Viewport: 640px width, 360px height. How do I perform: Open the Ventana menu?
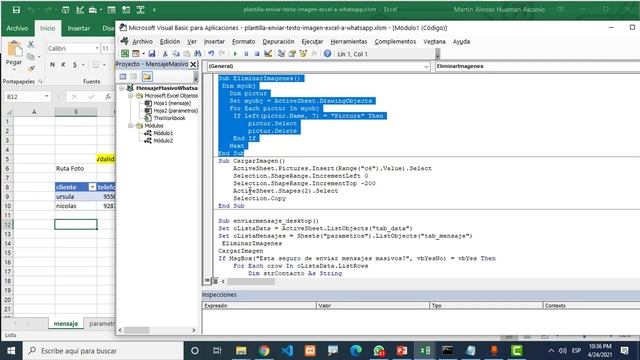[x=434, y=42]
